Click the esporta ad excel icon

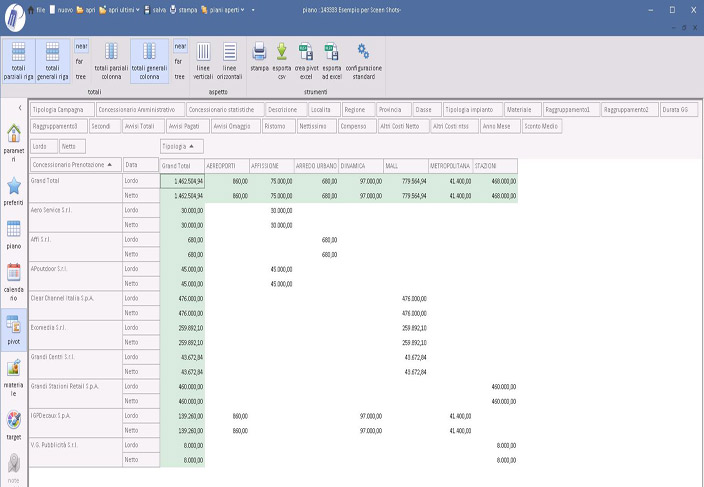(x=332, y=52)
